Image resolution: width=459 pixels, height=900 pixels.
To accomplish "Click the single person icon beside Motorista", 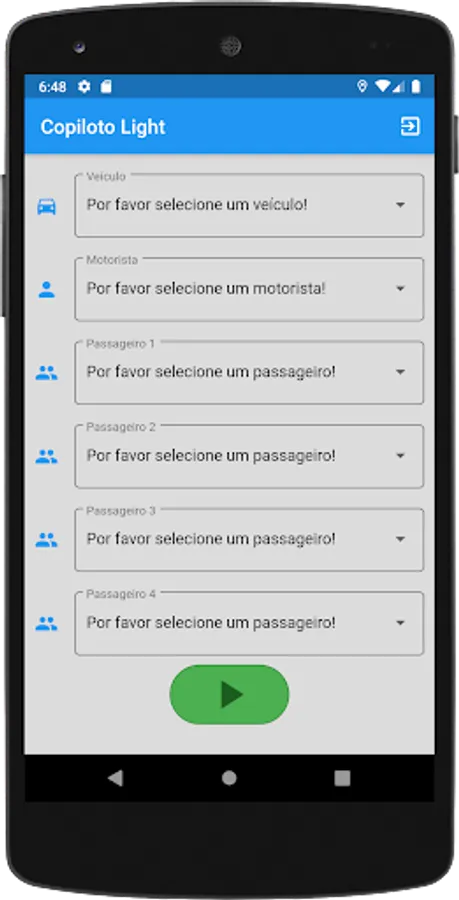I will (46, 290).
